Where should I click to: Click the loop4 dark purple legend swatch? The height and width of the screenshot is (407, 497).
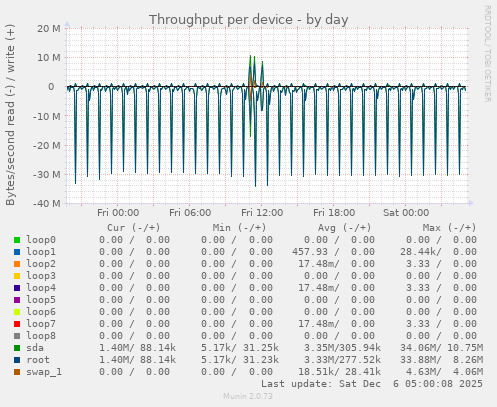(17, 288)
